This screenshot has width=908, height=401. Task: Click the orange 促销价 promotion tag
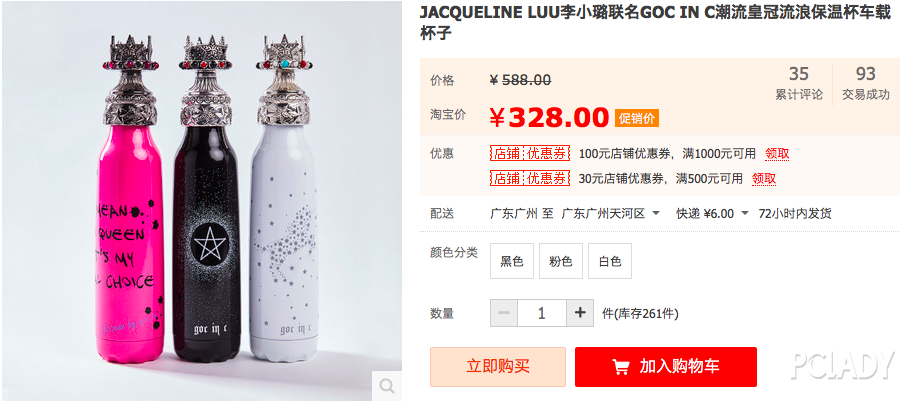(637, 118)
